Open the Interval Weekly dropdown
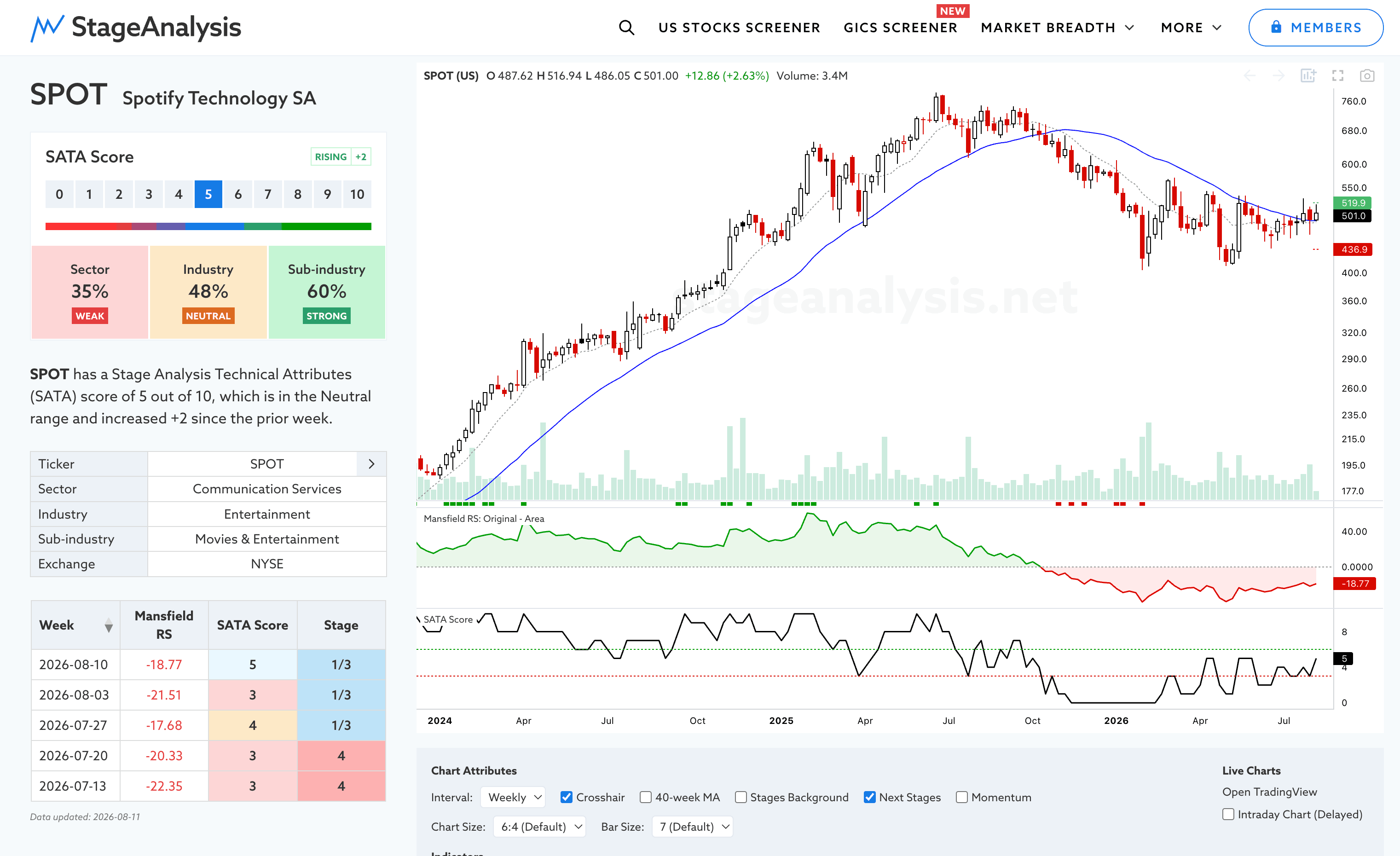Image resolution: width=1400 pixels, height=856 pixels. [513, 797]
